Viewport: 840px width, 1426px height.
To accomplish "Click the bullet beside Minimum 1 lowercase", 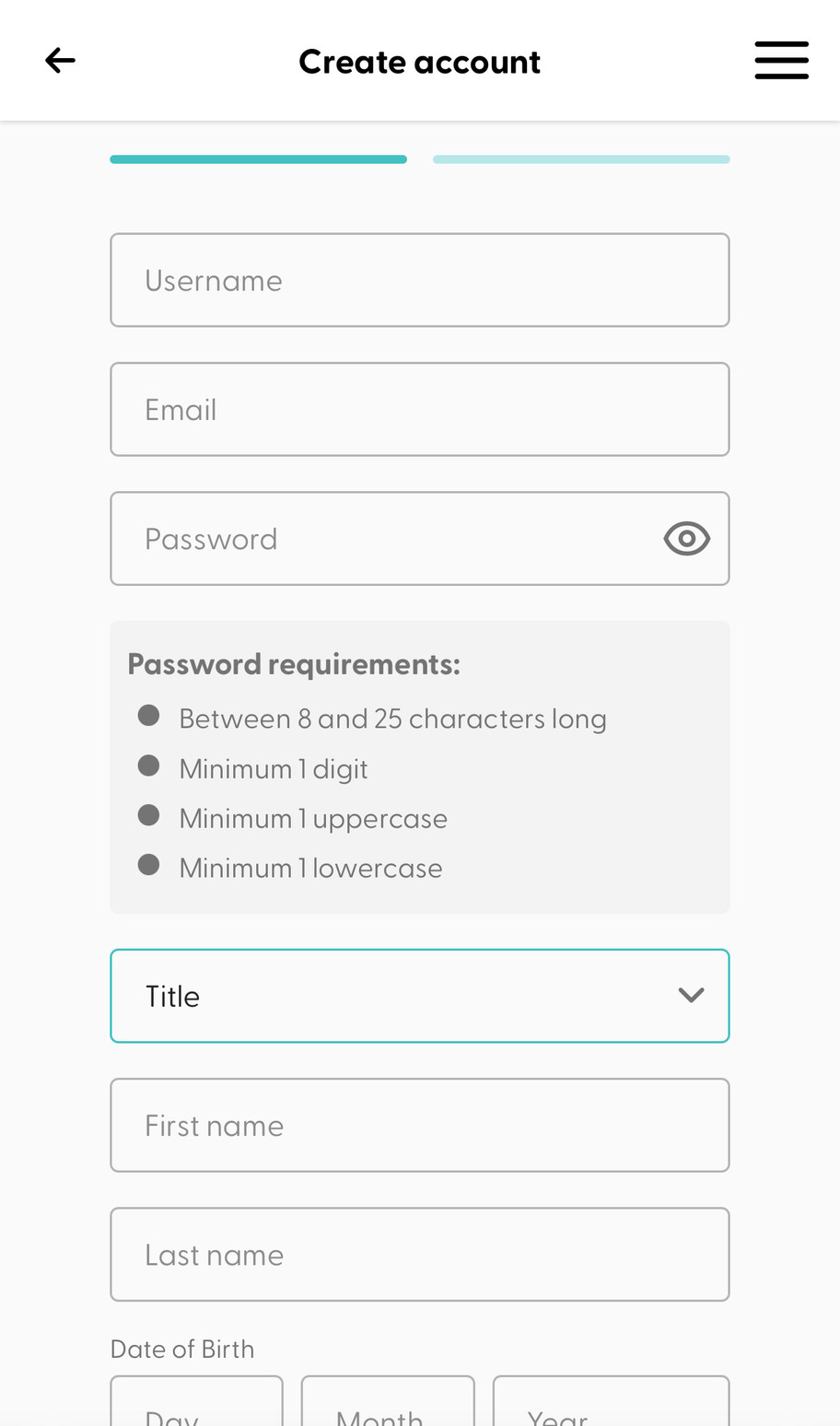I will pyautogui.click(x=148, y=865).
